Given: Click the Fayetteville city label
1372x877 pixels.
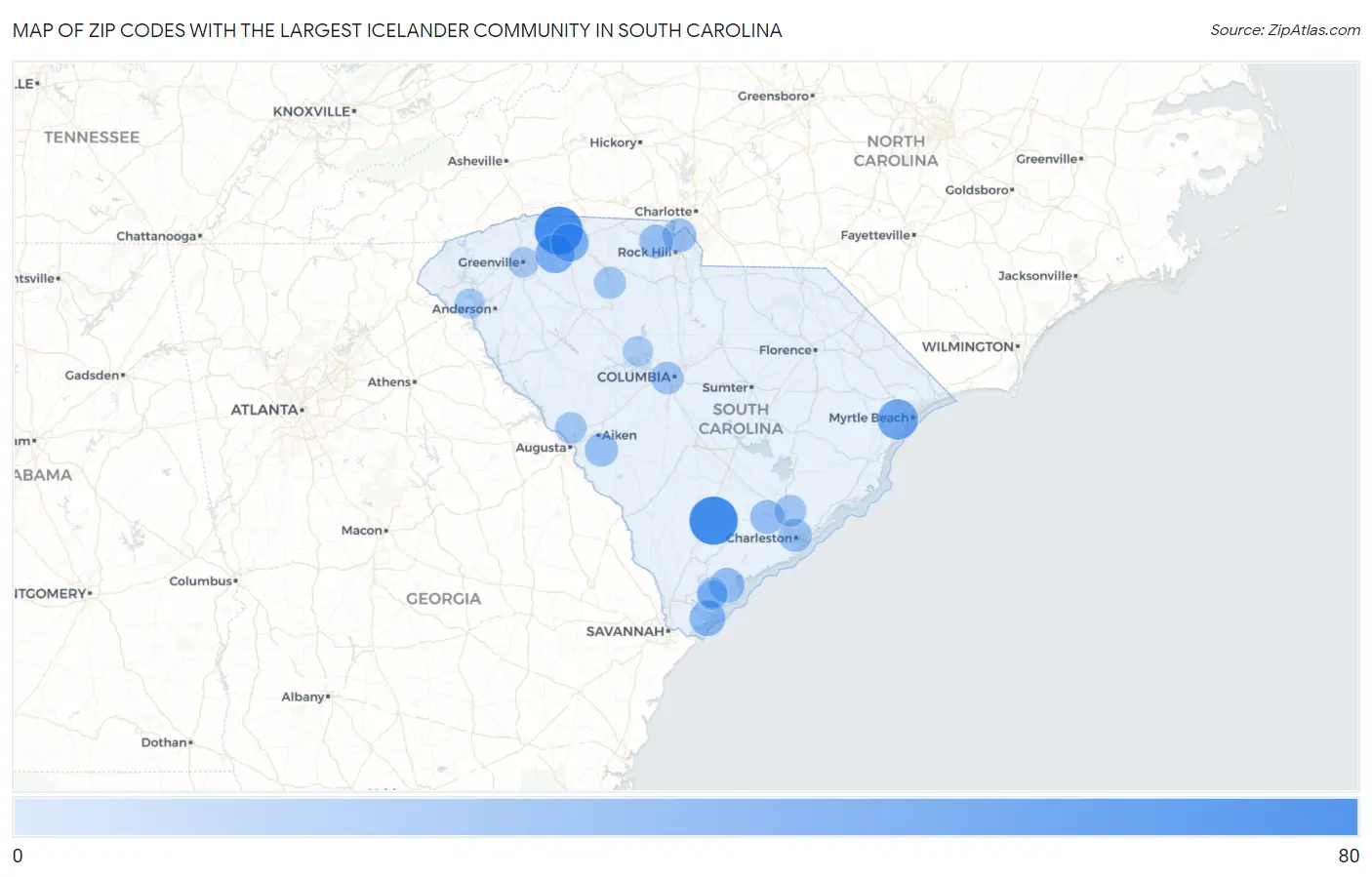Looking at the screenshot, I should point(875,235).
